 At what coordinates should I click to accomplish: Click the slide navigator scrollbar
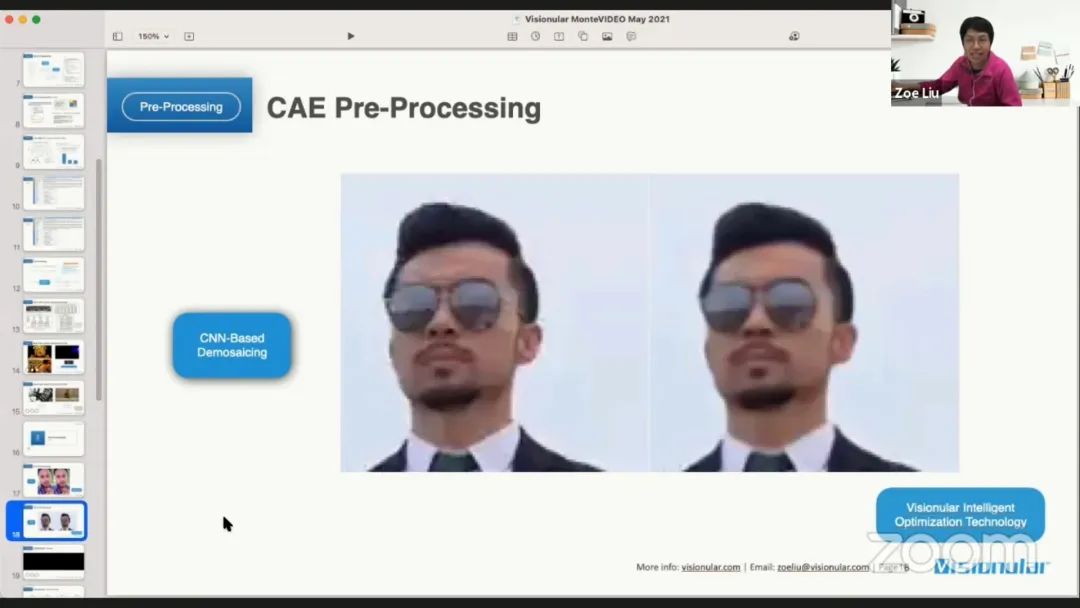[x=99, y=280]
